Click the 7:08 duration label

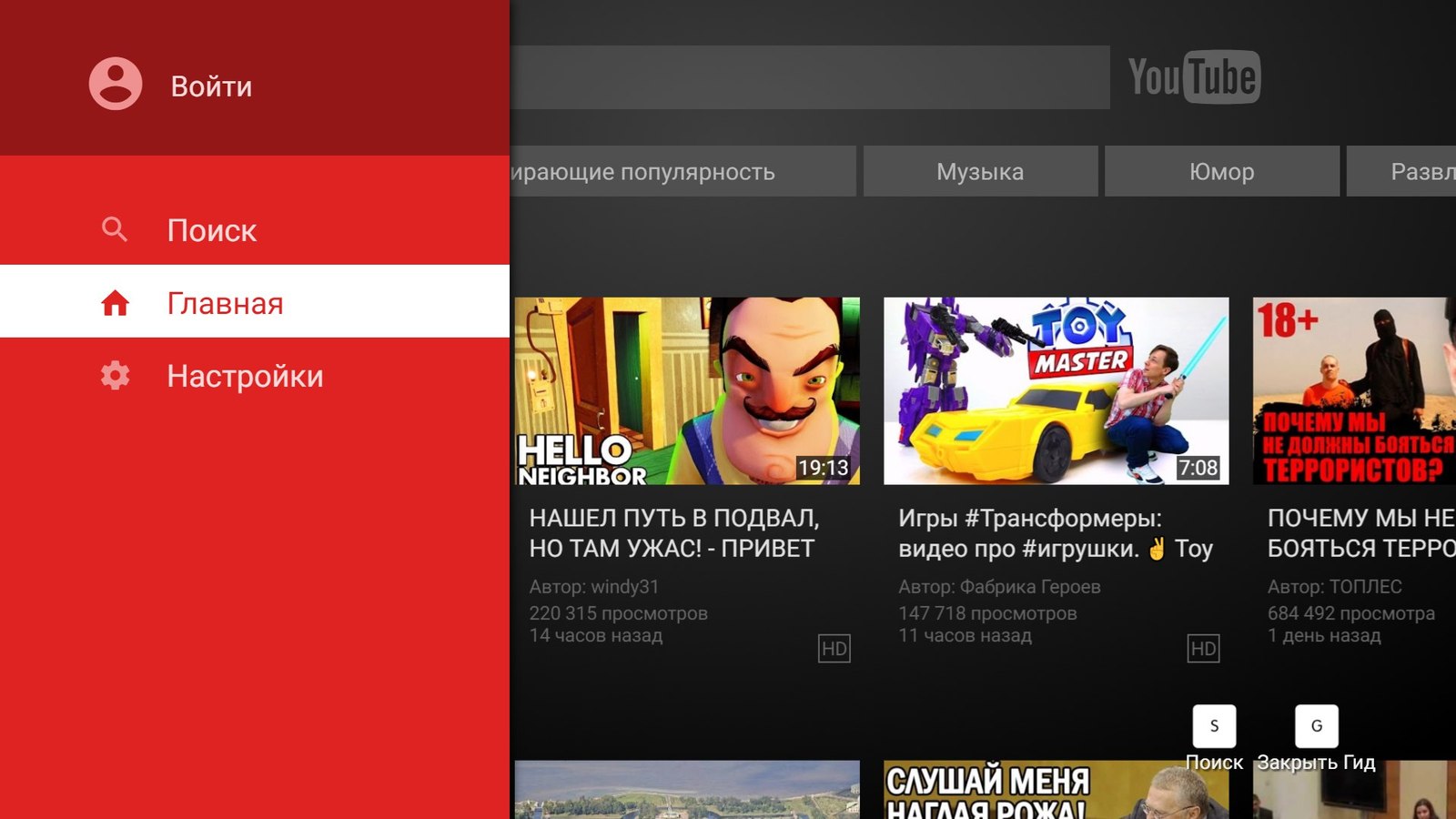(1198, 468)
